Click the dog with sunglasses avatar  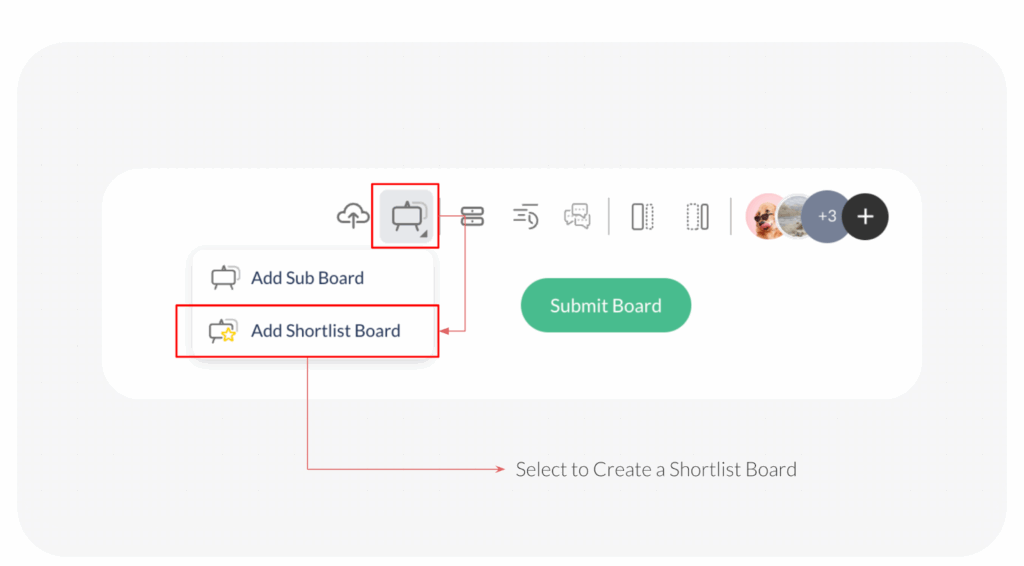pos(765,216)
